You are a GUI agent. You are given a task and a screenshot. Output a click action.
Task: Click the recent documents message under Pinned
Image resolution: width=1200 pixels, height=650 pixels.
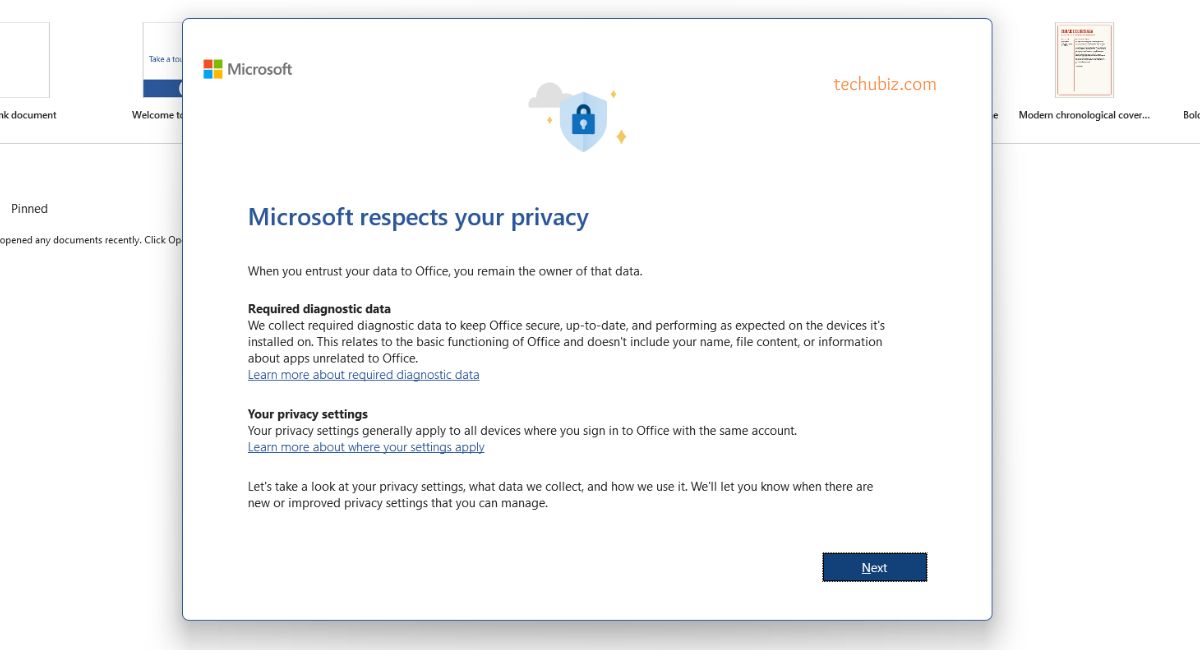[x=90, y=240]
